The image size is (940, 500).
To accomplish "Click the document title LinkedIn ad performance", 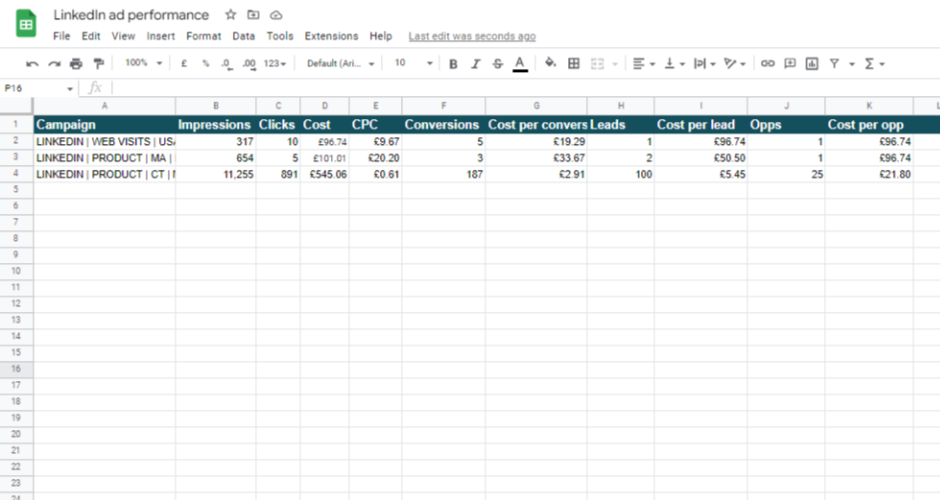I will [x=131, y=15].
